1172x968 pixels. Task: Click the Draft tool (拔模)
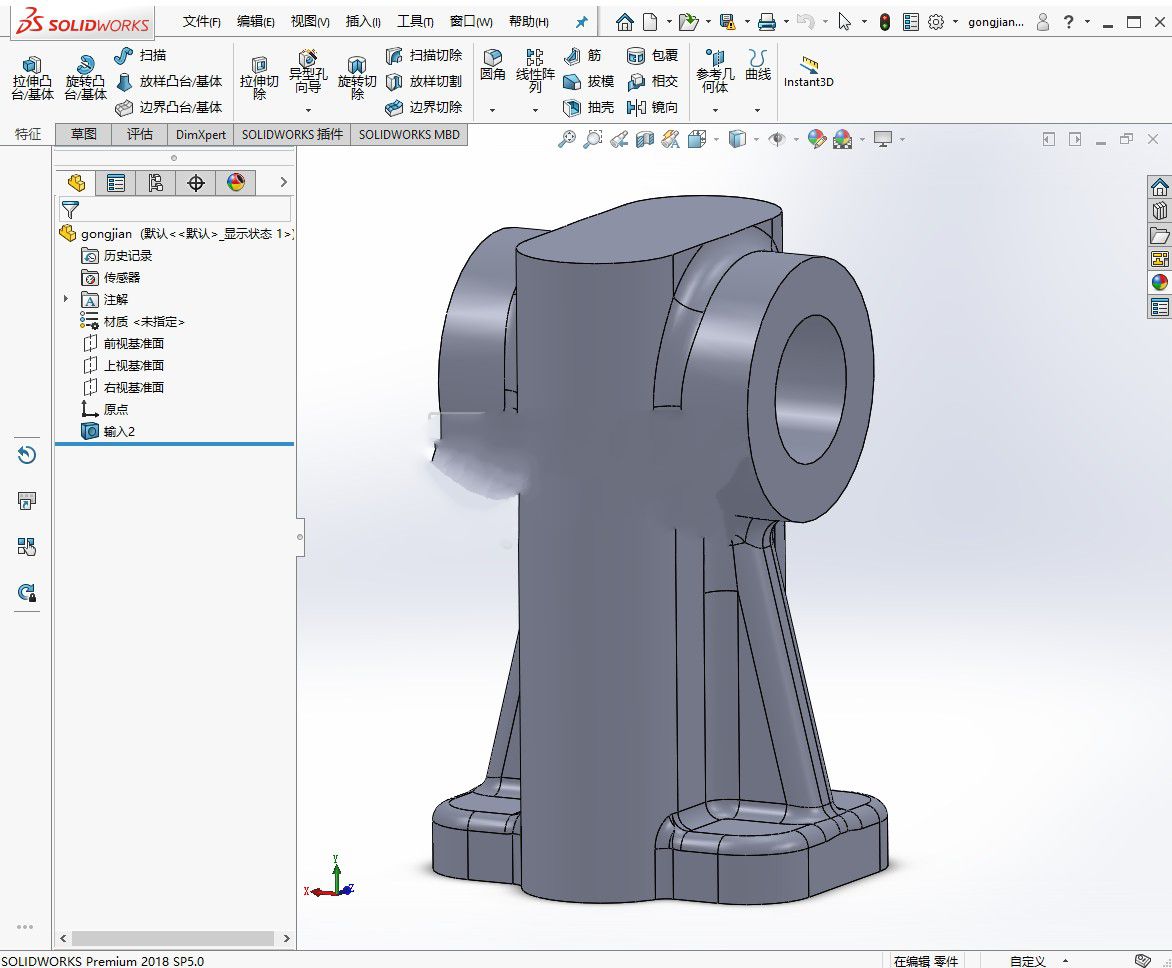(588, 81)
